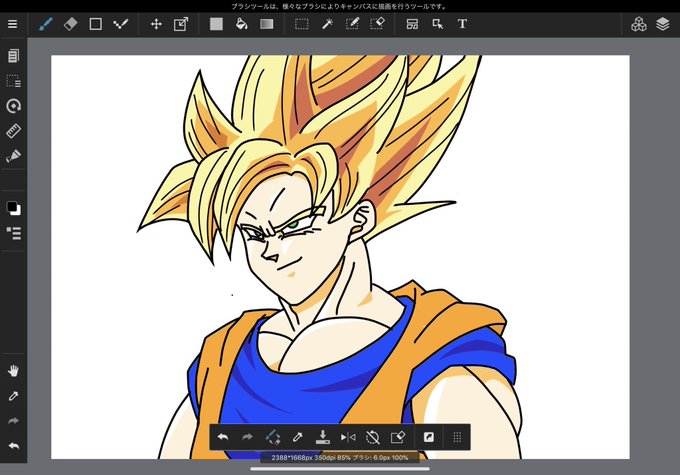
Task: Open the Layers panel
Action: 663,24
